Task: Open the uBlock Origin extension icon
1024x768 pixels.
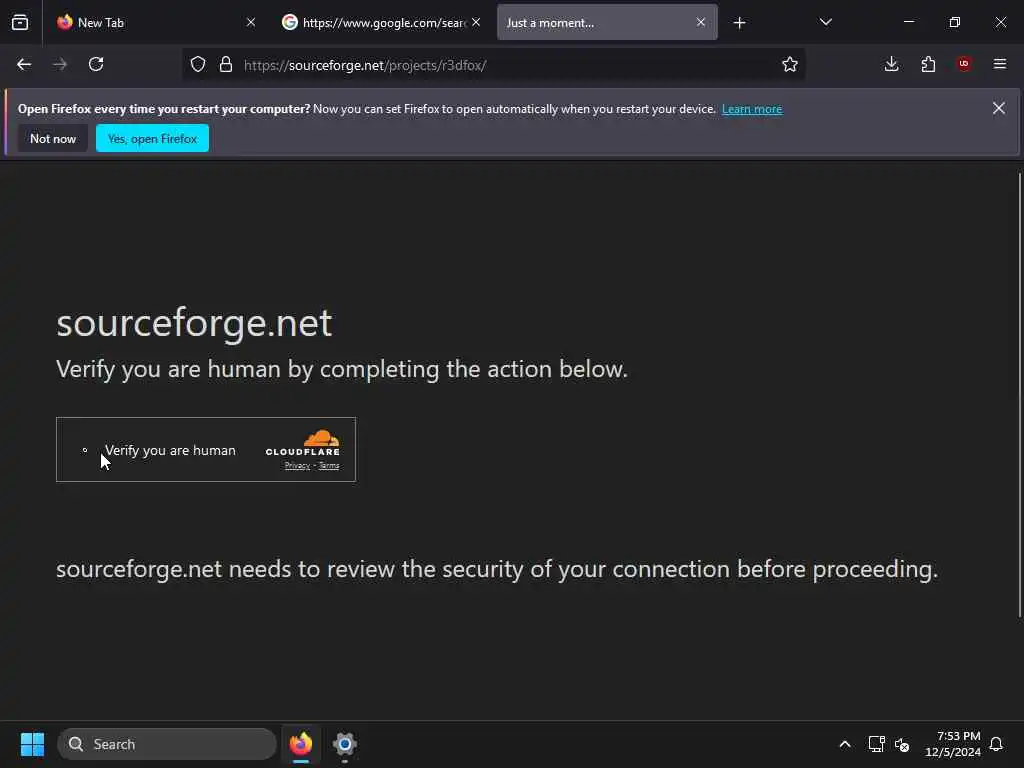Action: [x=964, y=64]
